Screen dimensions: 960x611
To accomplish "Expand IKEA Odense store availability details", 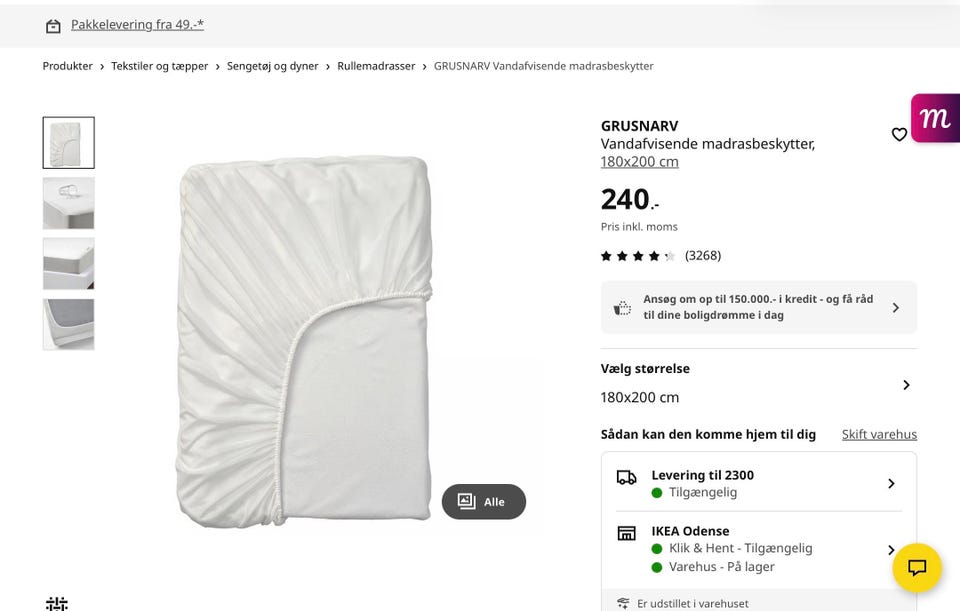I will pyautogui.click(x=891, y=549).
